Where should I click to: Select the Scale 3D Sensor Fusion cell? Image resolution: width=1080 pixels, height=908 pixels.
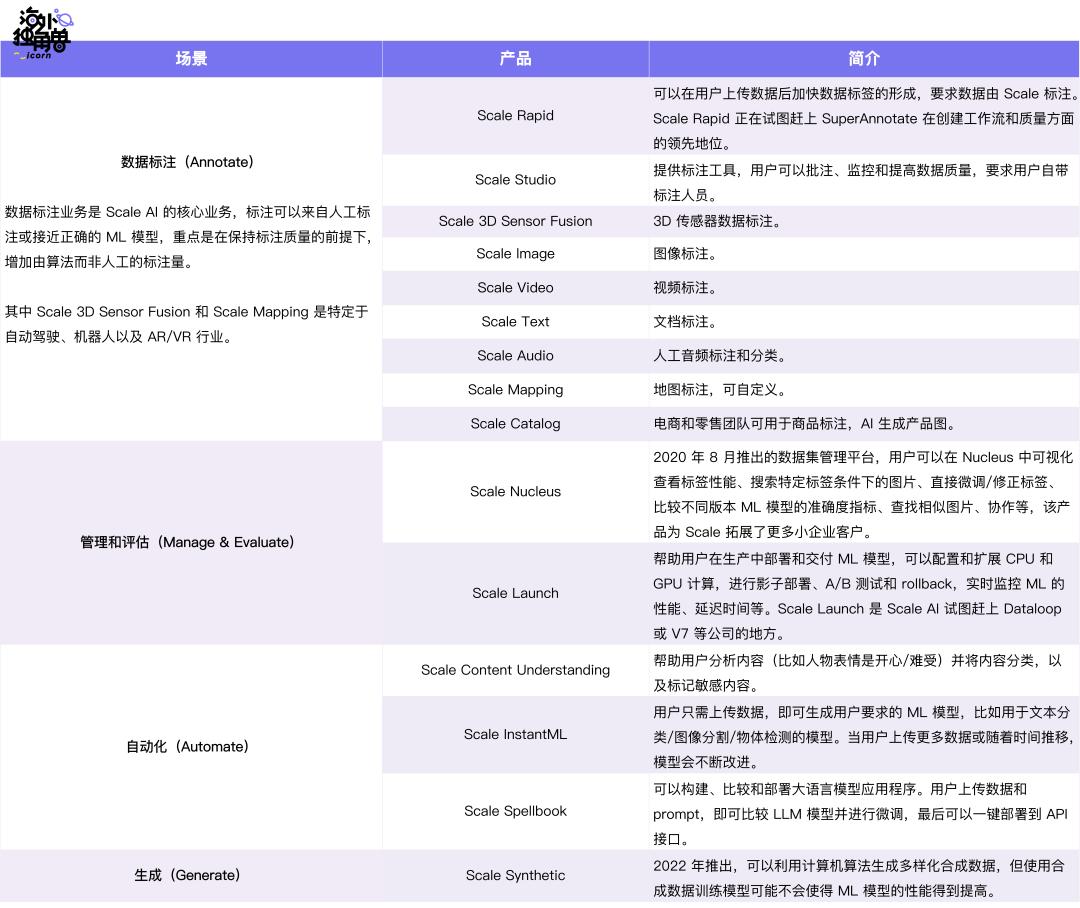(x=515, y=221)
